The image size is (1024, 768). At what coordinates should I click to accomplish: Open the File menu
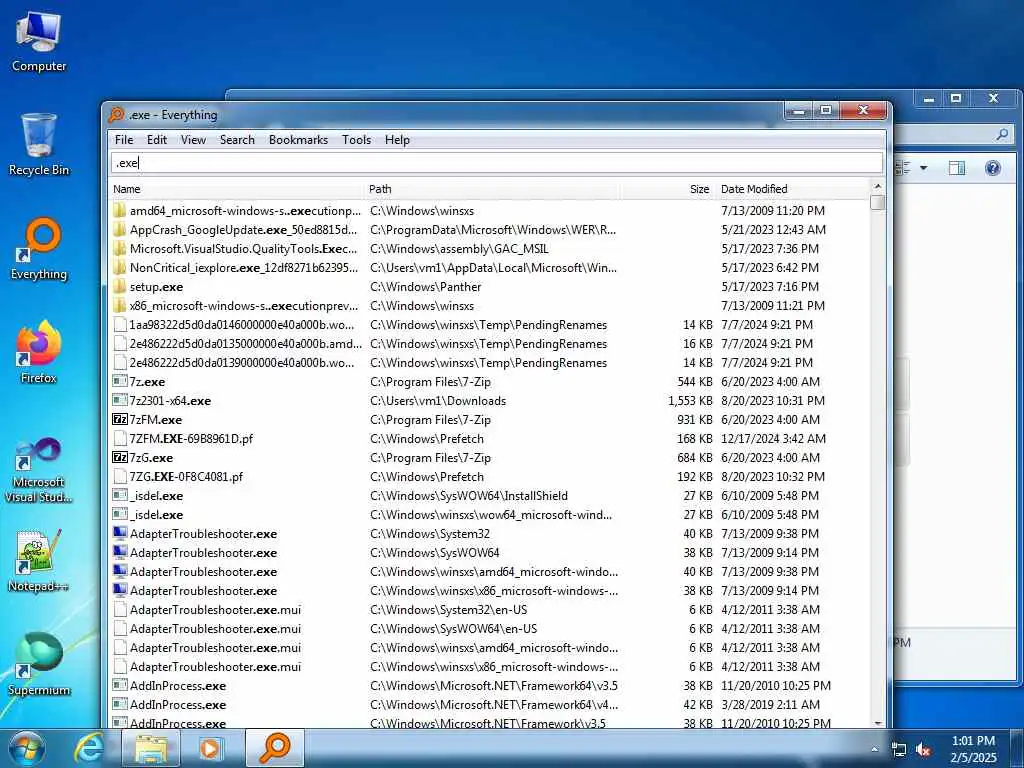click(x=123, y=140)
